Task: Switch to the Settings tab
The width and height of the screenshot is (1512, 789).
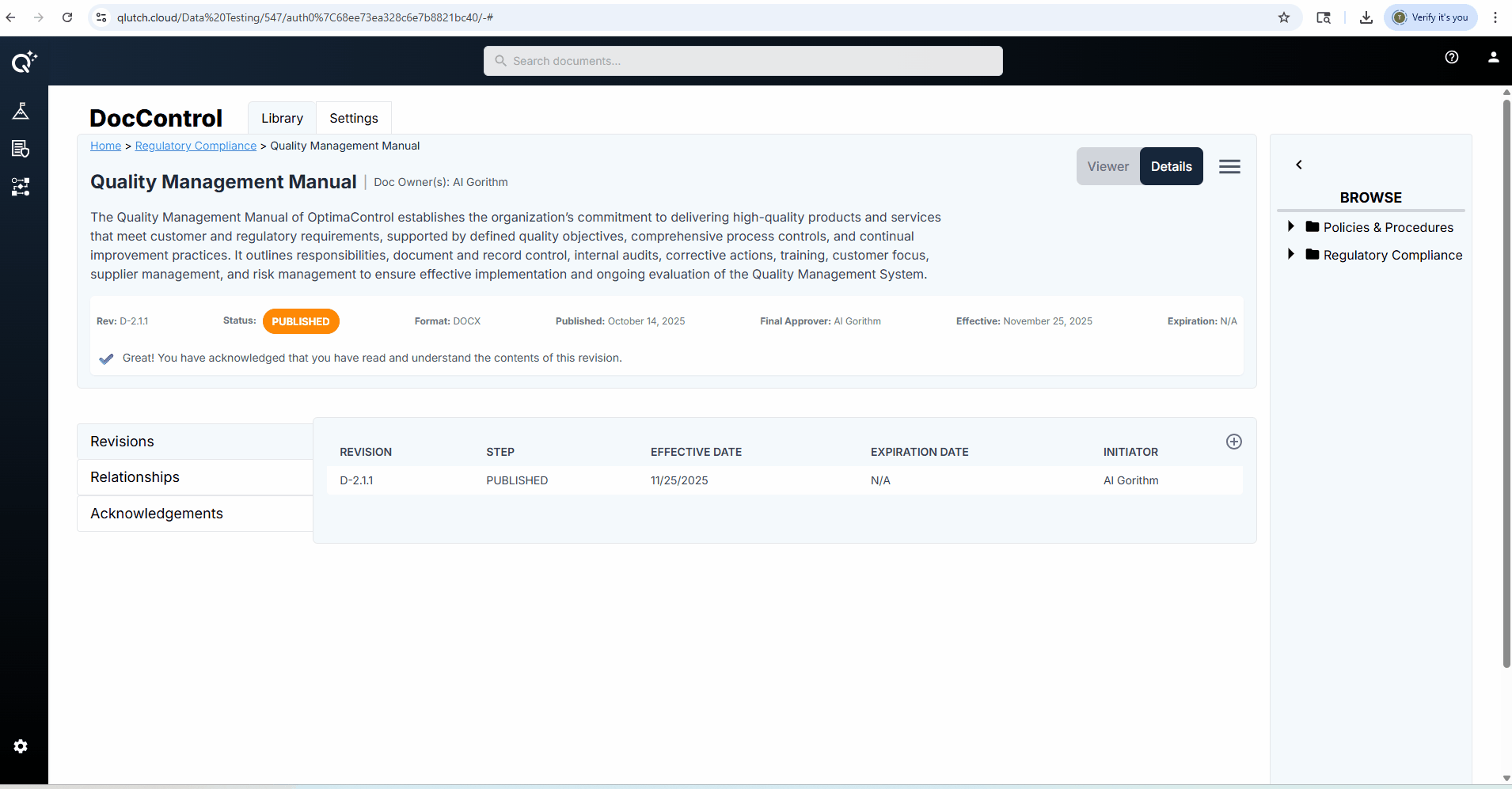Action: 354,117
